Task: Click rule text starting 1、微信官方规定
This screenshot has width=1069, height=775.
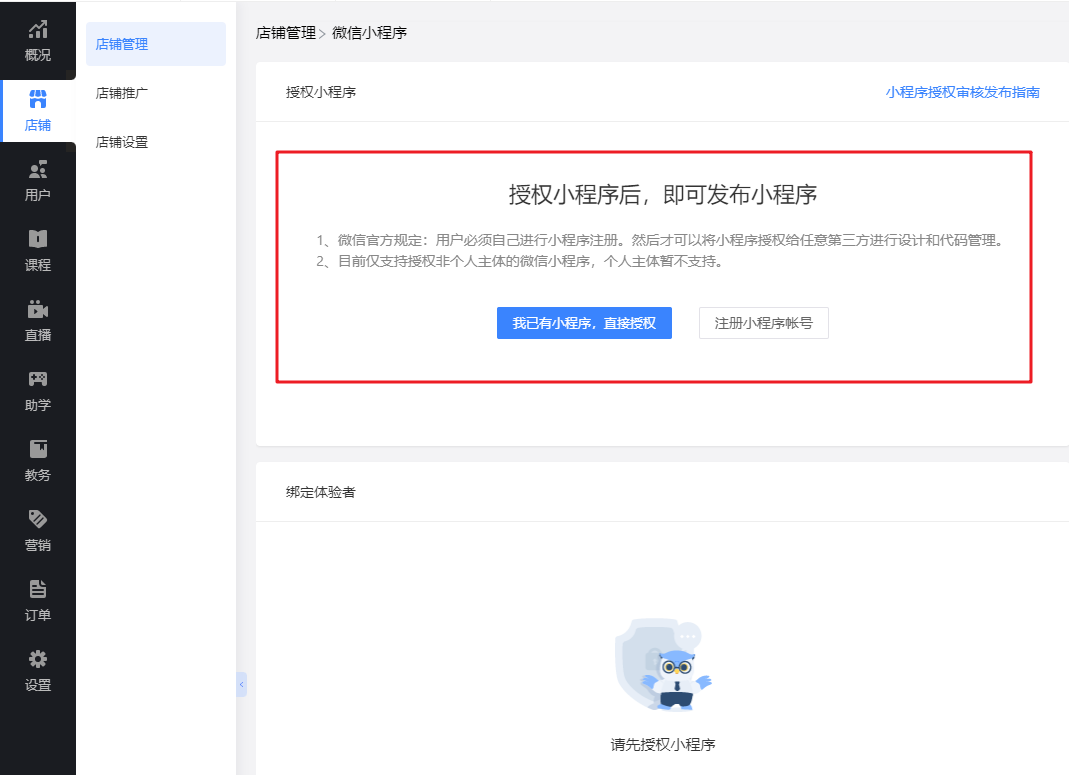Action: click(659, 240)
